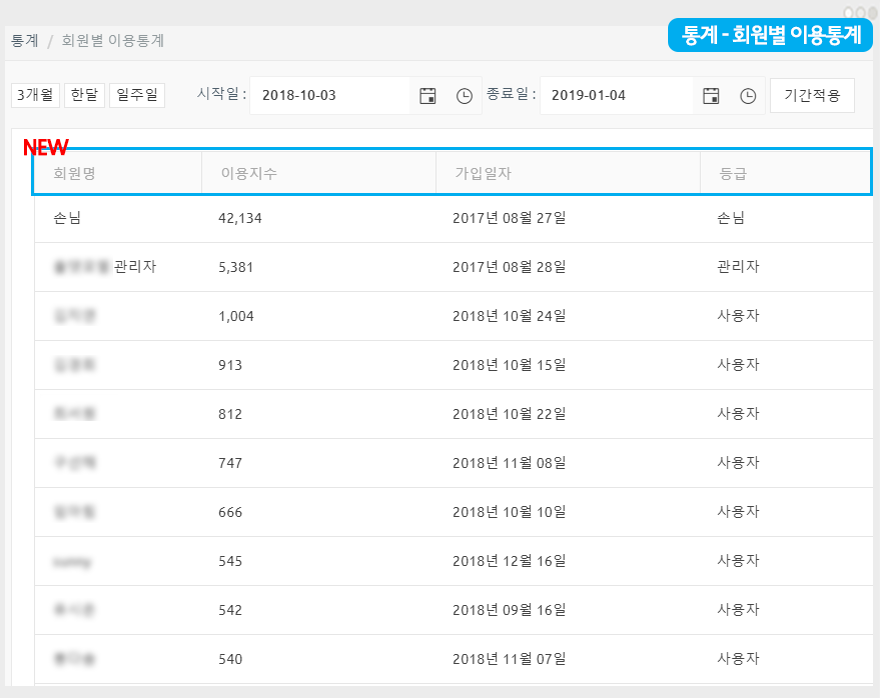Screen dimensions: 880x698
Task: Select the 손님 member row name
Action: (x=67, y=218)
